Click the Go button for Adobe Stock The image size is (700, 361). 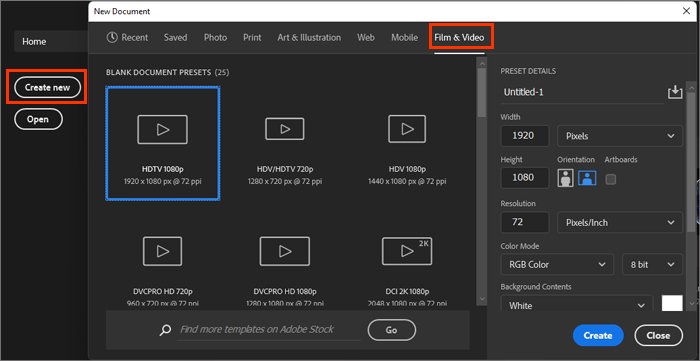[392, 330]
